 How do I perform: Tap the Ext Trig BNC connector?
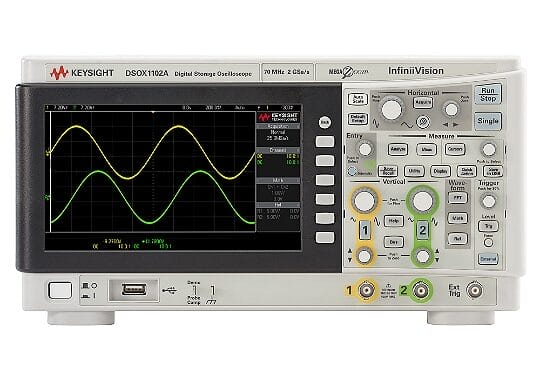click(x=474, y=290)
